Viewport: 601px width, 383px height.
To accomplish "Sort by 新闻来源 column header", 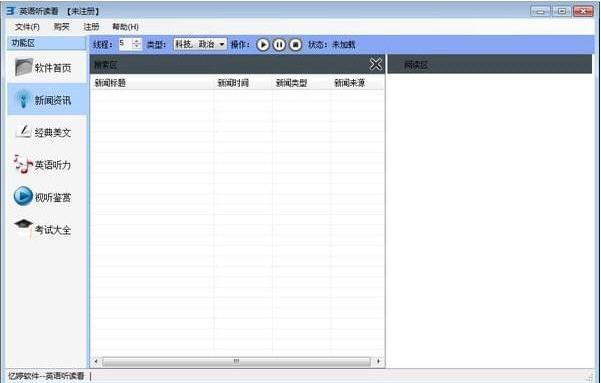I will coord(358,83).
